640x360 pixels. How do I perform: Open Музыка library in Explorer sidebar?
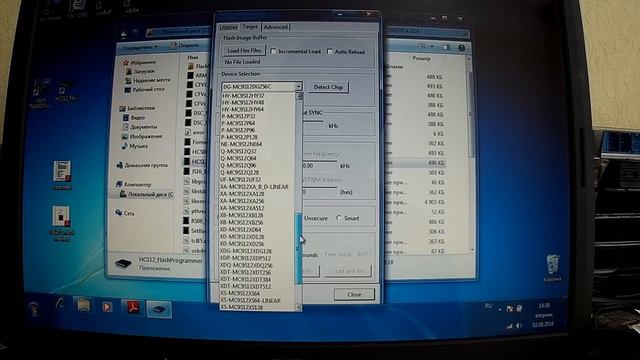pos(135,146)
